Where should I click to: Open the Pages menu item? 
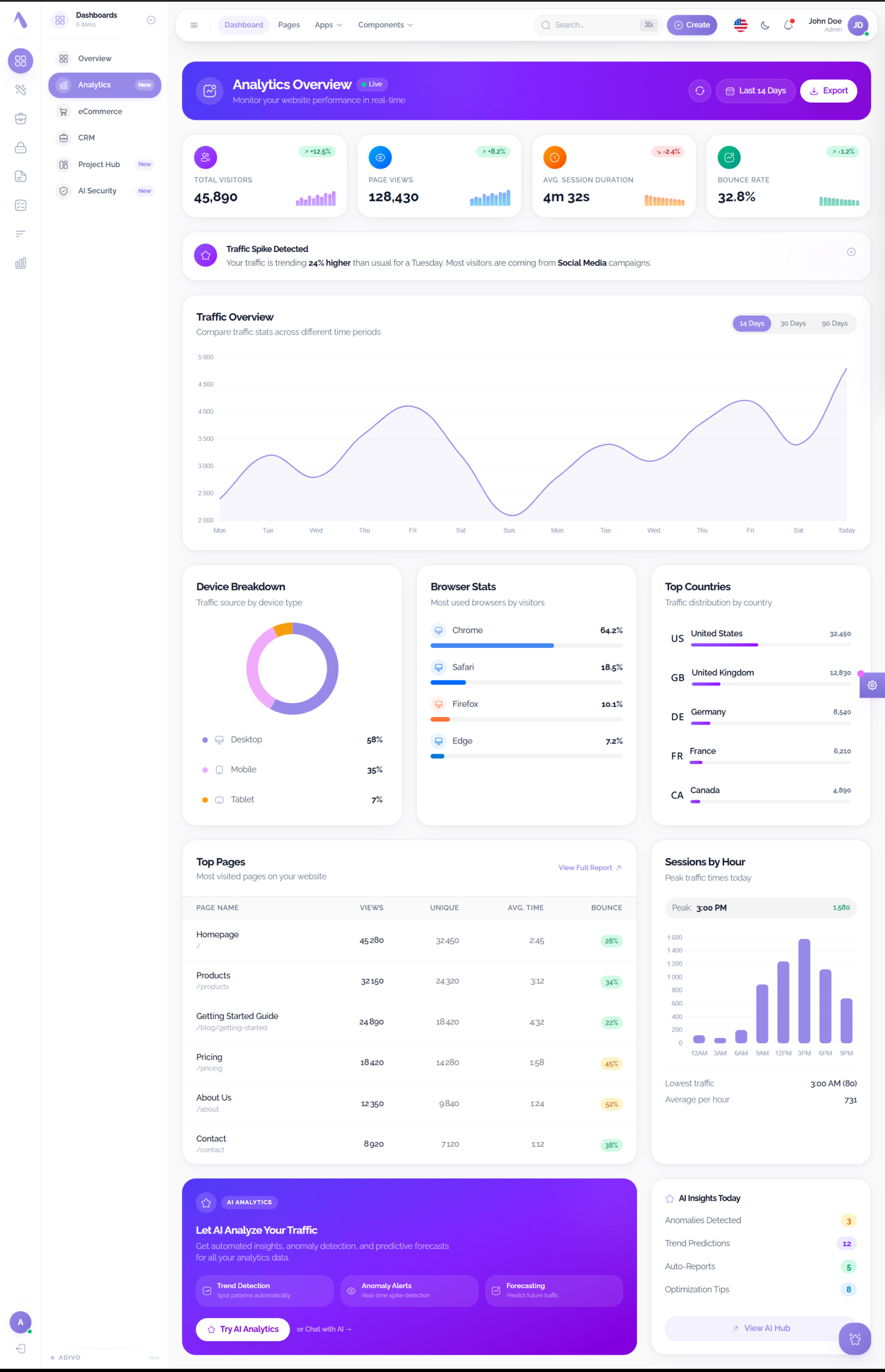point(289,25)
